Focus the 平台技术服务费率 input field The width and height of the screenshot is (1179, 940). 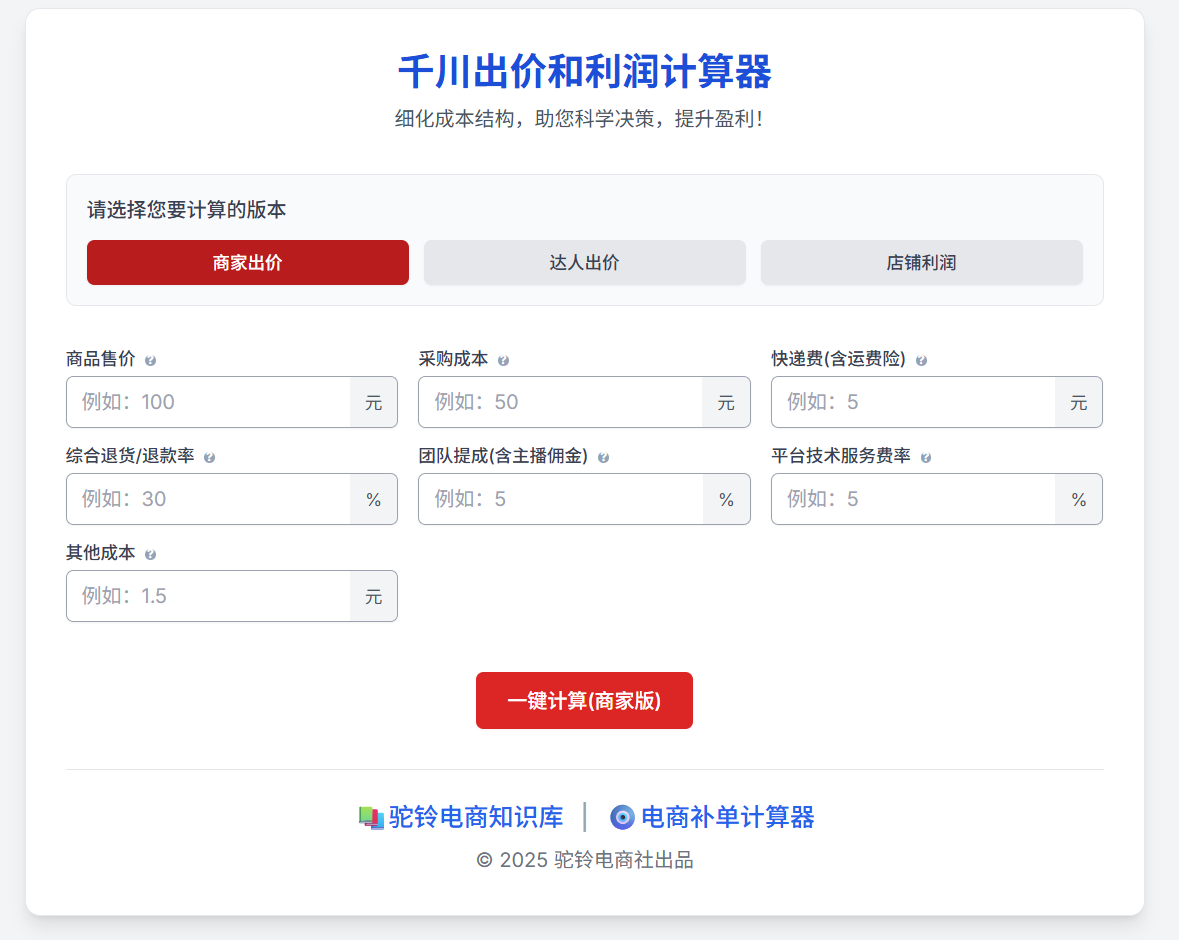click(914, 499)
